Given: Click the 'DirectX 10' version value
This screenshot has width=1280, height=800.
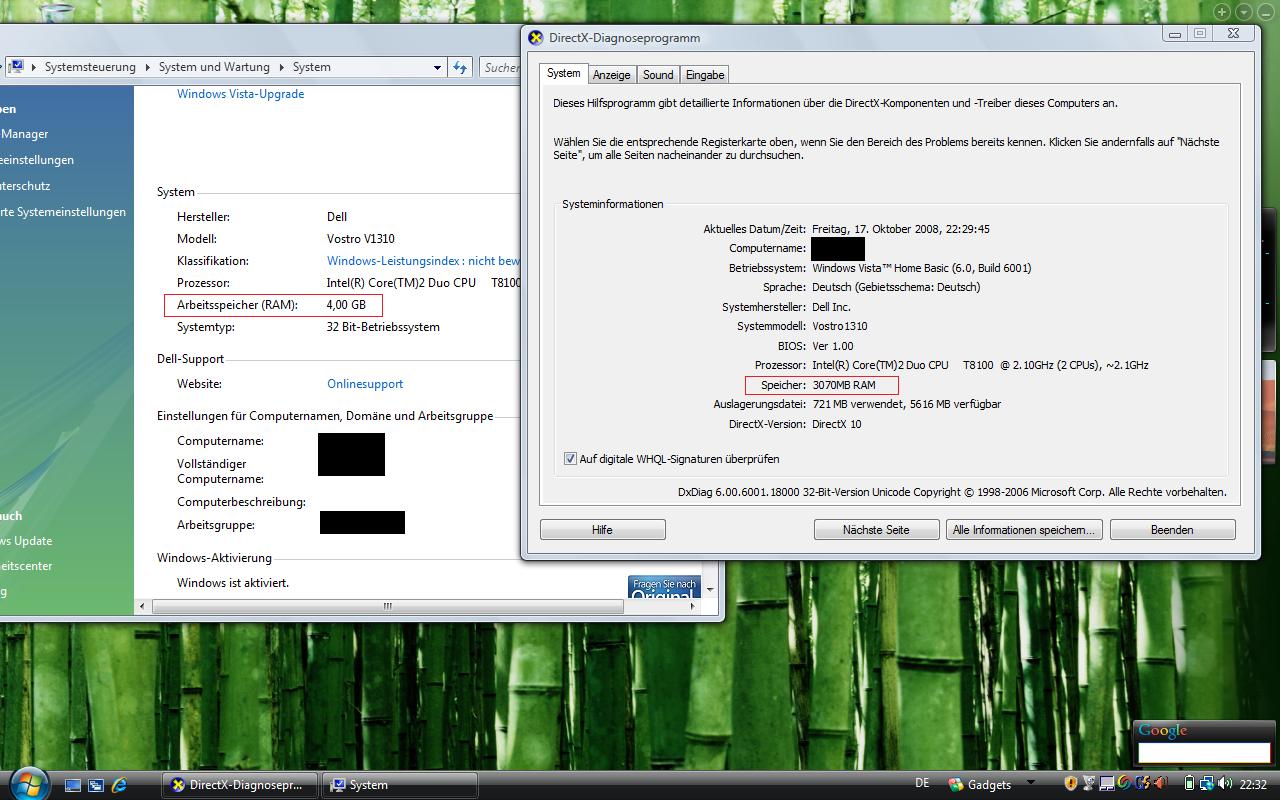Looking at the screenshot, I should coord(837,424).
